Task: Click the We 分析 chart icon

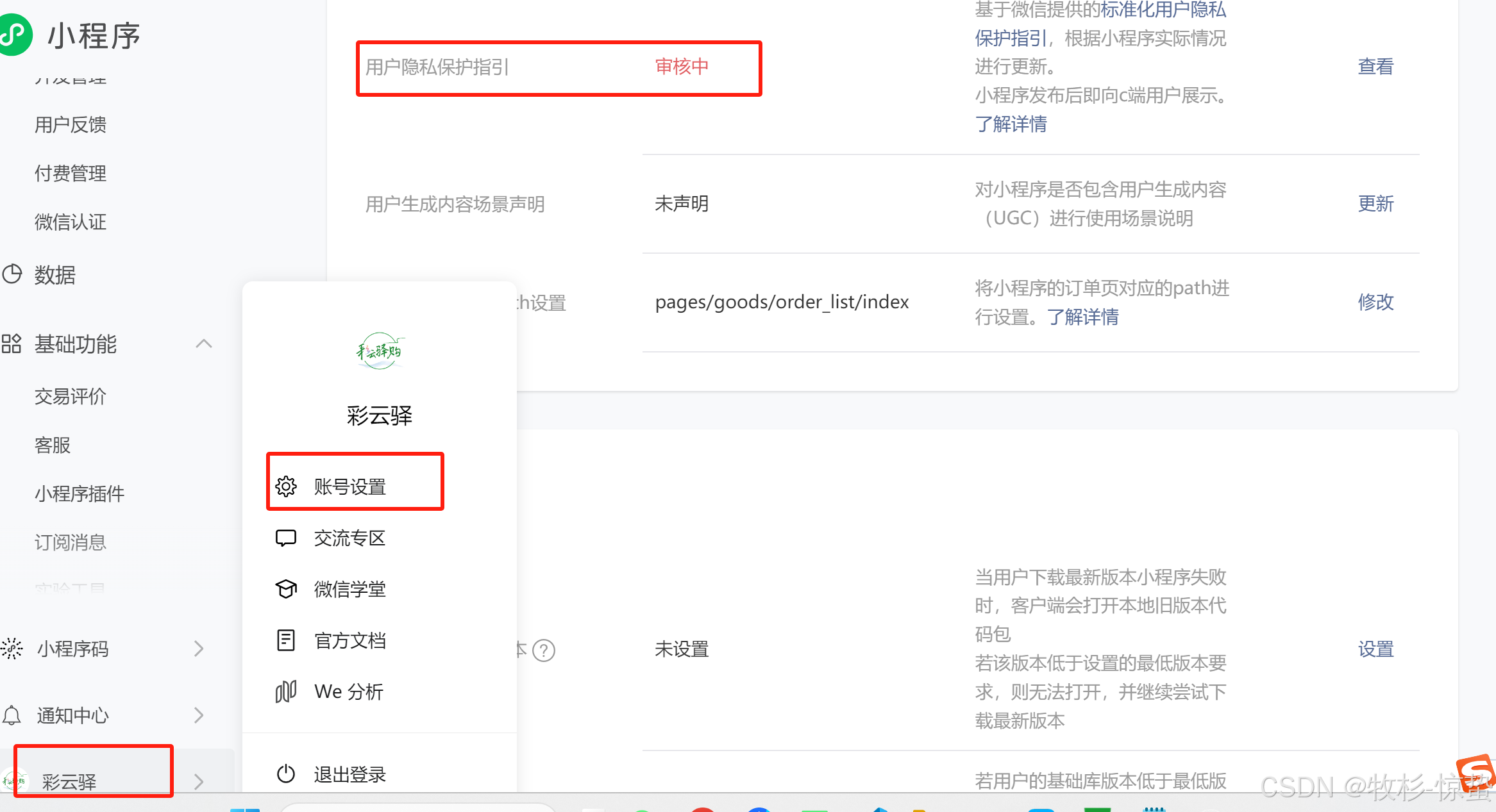Action: 286,691
